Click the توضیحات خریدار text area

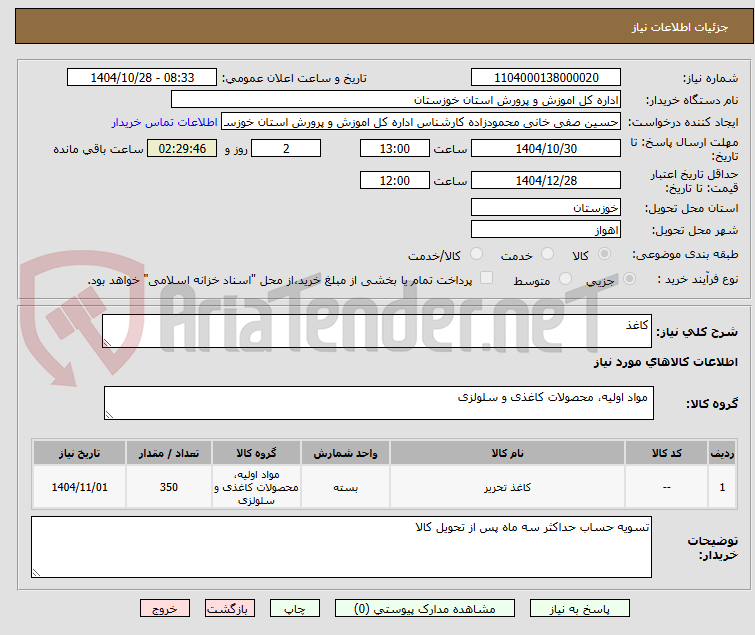tap(341, 547)
